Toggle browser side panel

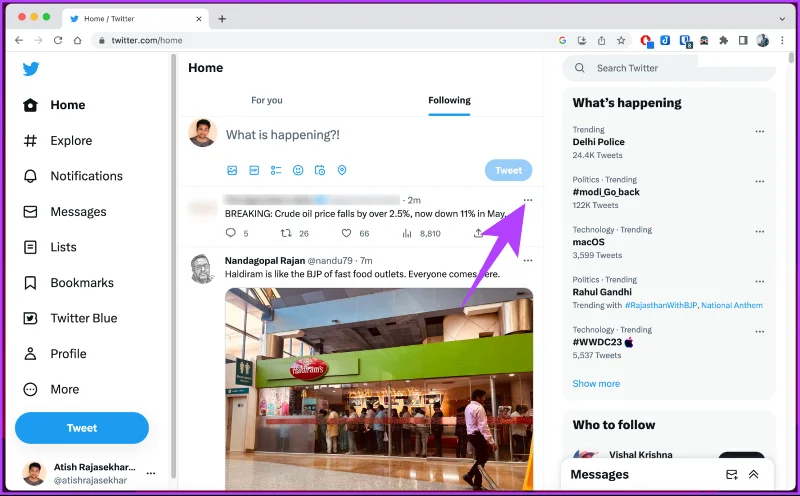point(743,40)
